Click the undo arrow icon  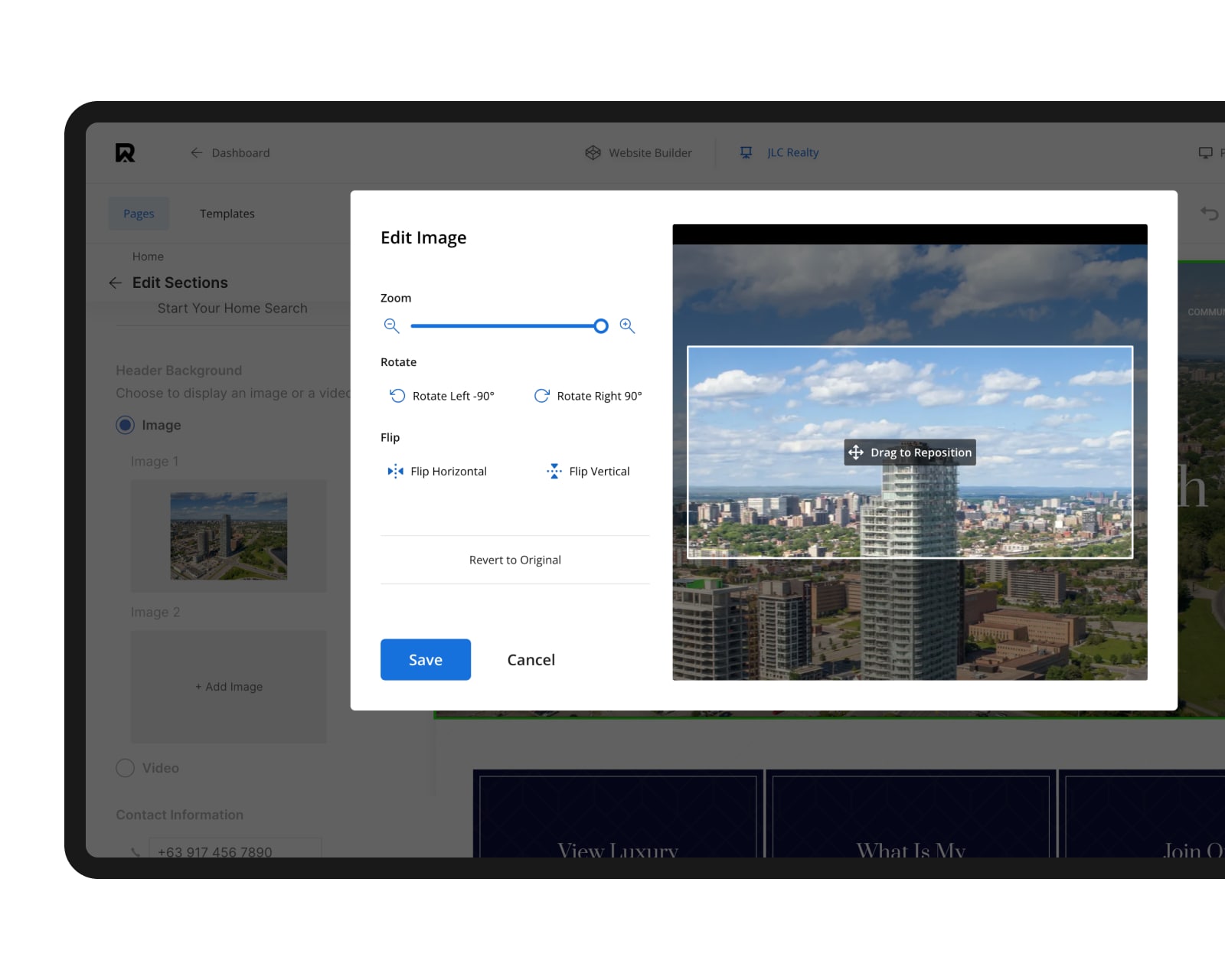click(1209, 214)
